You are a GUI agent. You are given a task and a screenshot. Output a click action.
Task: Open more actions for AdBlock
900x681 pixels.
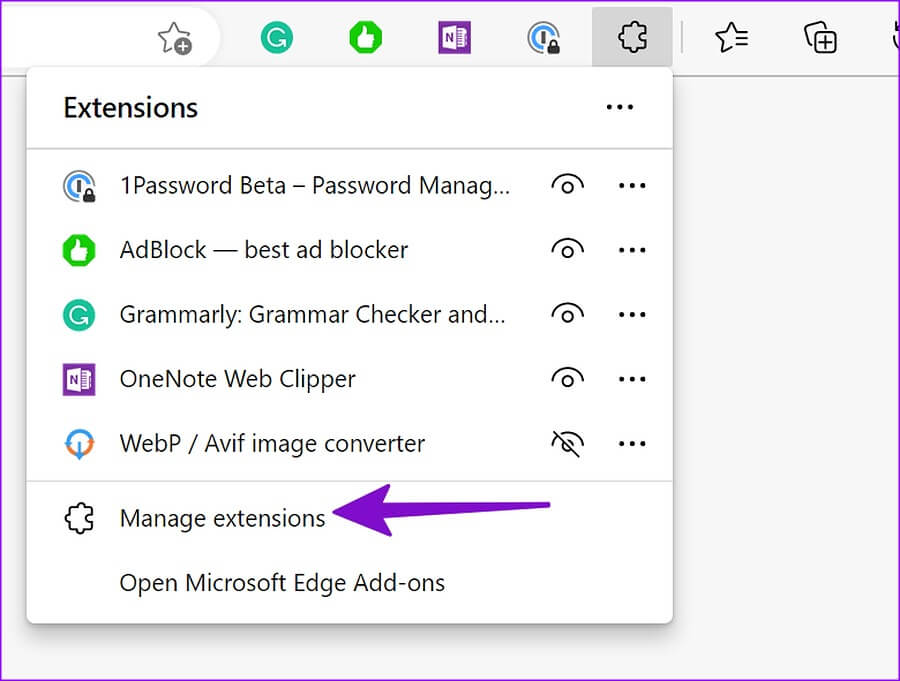(632, 250)
